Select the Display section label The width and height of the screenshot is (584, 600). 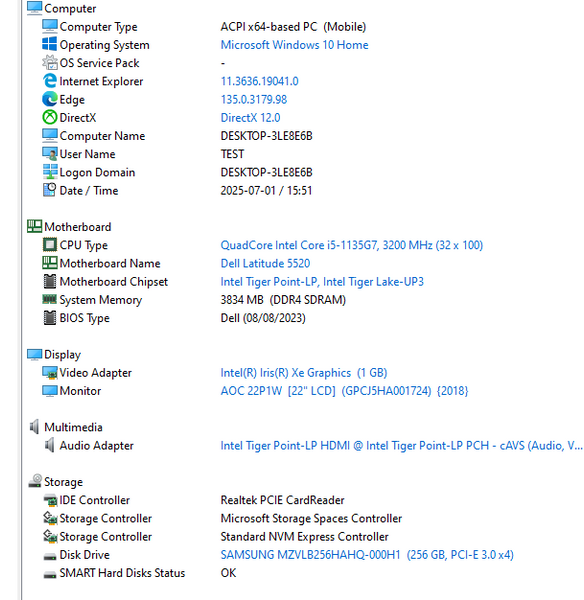coord(62,355)
